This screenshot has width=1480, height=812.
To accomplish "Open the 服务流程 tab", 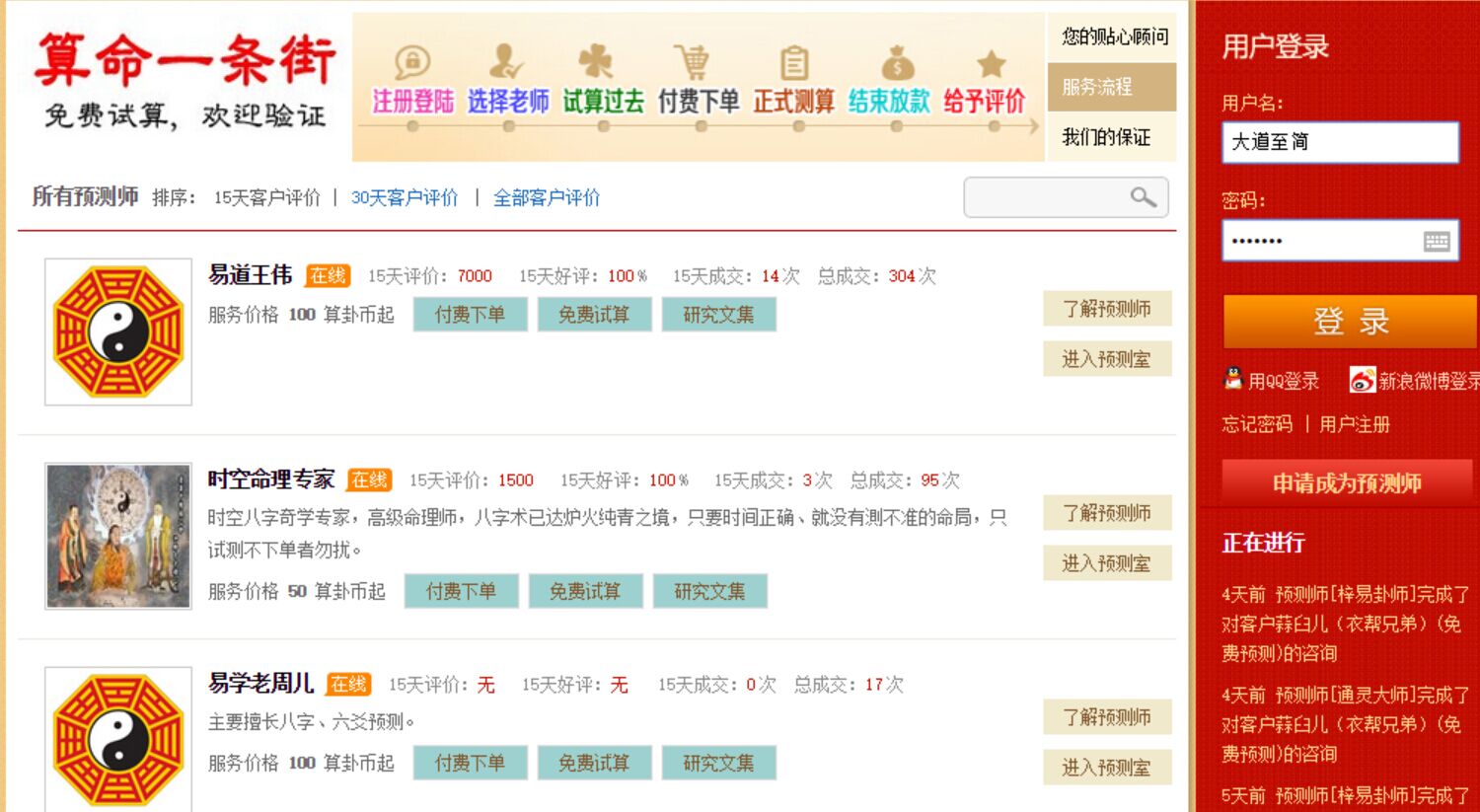I will tap(1111, 87).
